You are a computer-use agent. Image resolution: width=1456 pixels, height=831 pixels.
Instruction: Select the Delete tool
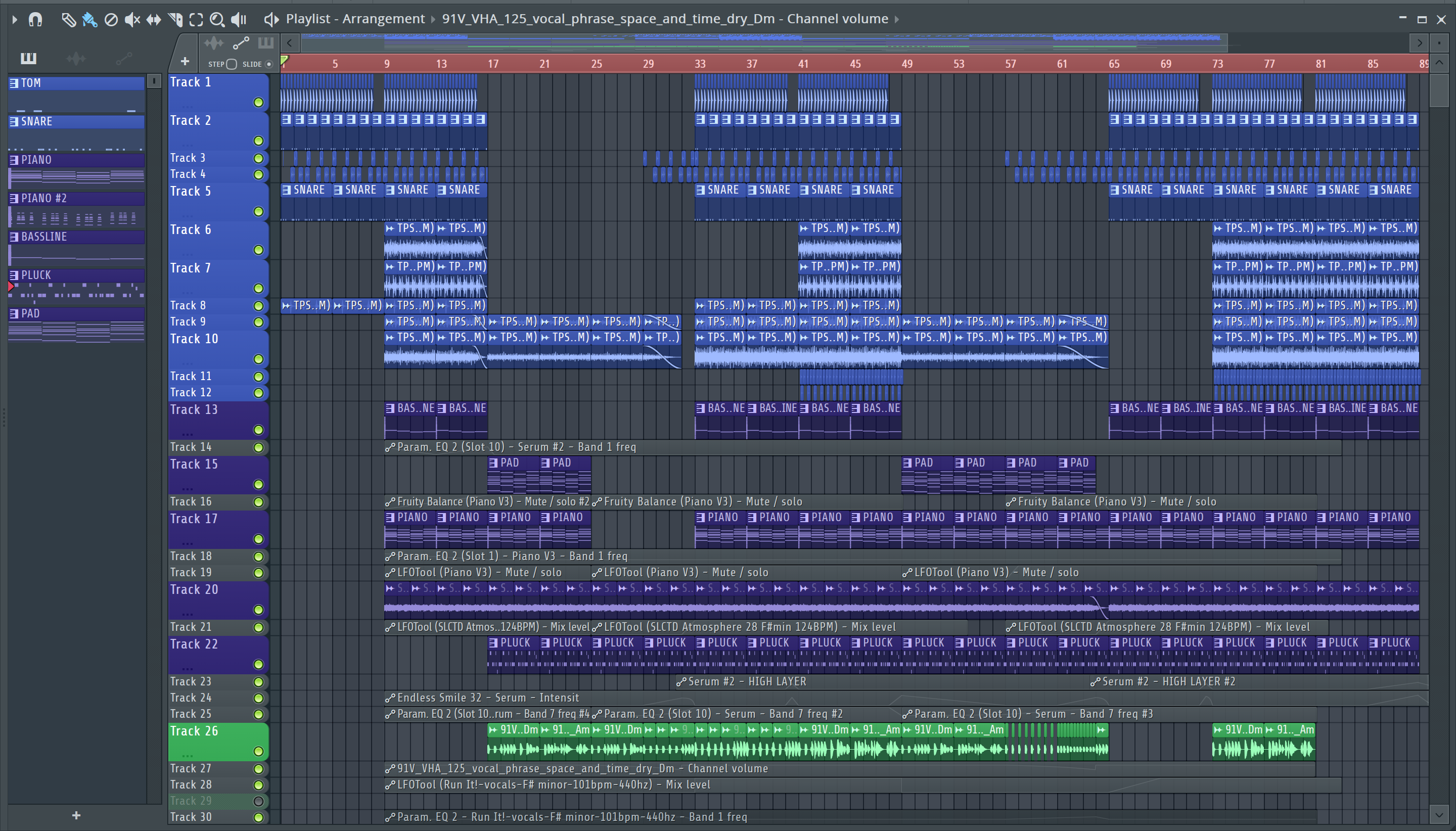111,19
